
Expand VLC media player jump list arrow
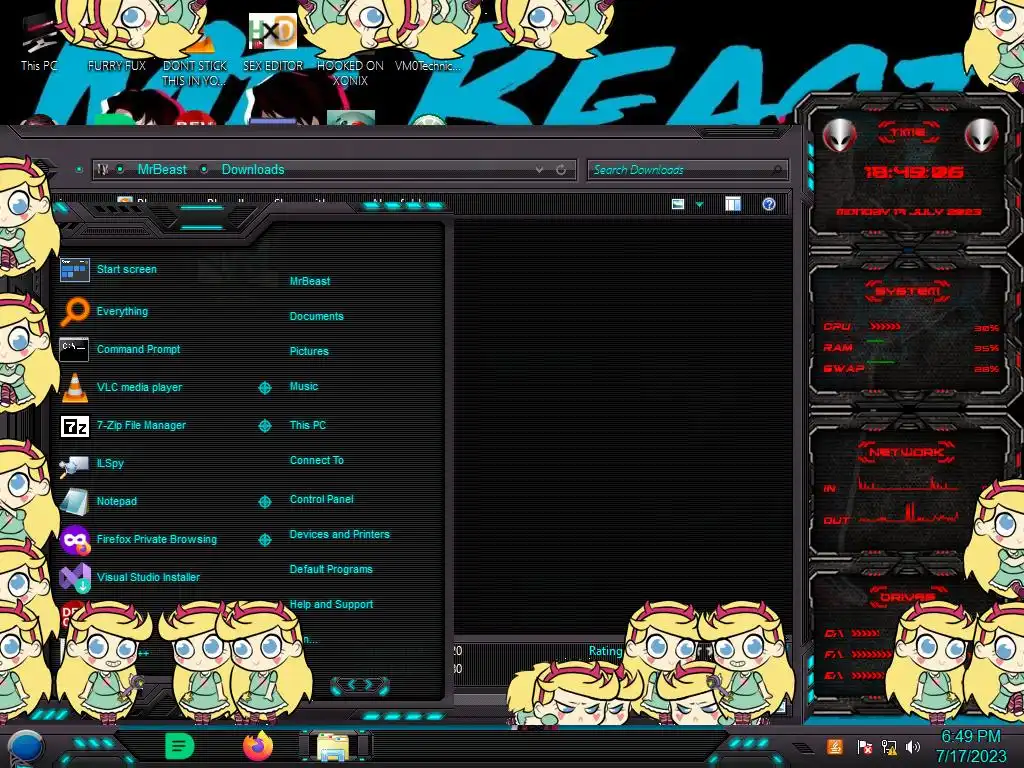[x=264, y=388]
